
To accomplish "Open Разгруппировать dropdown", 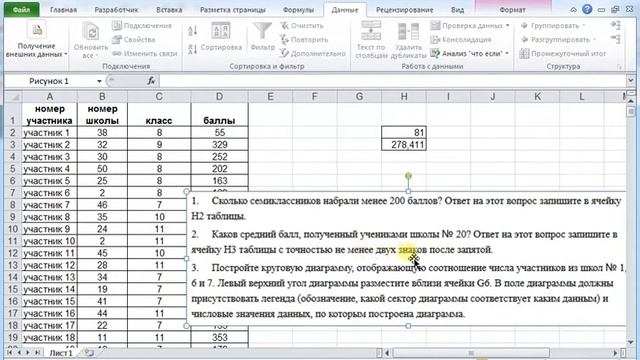I will pyautogui.click(x=559, y=40).
